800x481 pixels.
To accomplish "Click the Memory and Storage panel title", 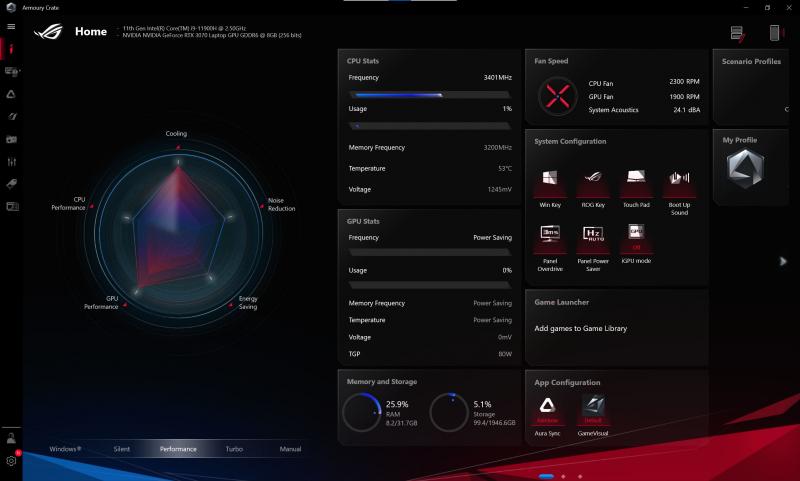I will (382, 382).
